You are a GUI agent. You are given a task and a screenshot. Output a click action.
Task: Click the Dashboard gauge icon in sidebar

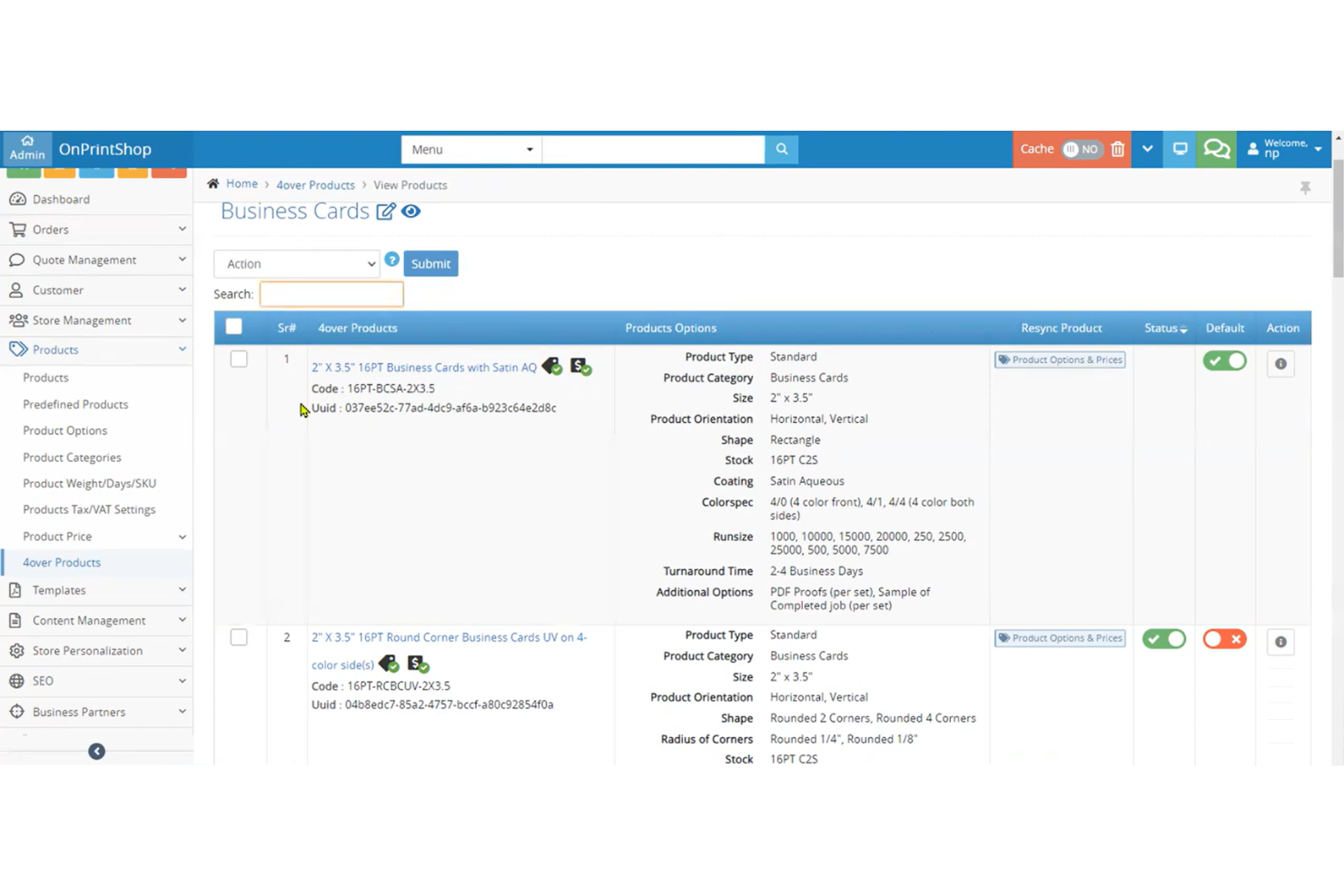(17, 199)
